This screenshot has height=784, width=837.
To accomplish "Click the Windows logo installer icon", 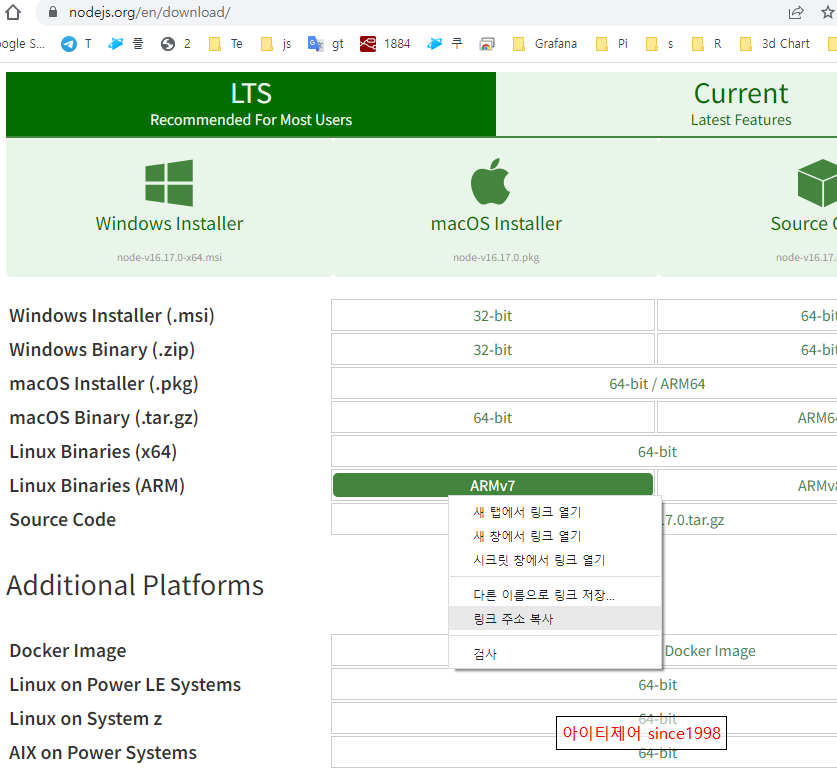I will 169,183.
